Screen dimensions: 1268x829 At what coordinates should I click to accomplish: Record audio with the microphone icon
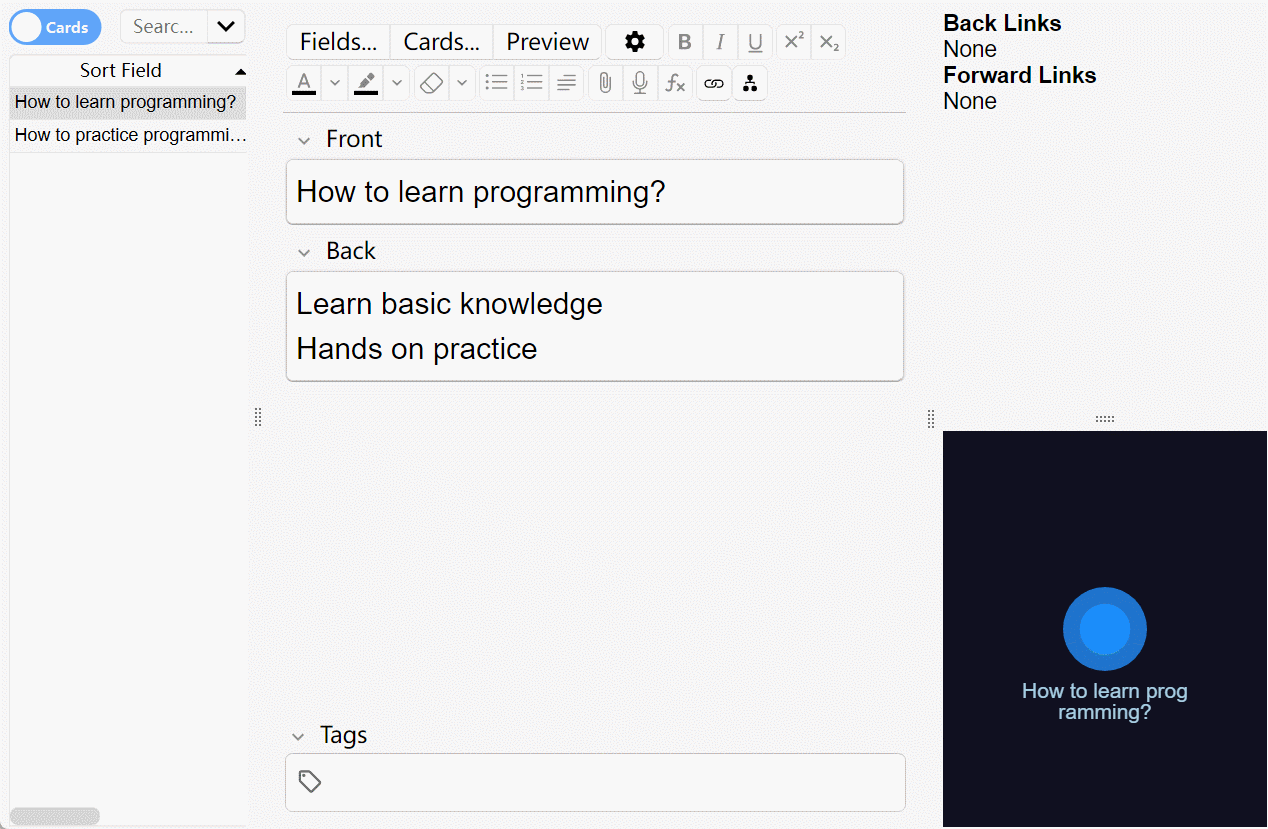tap(640, 83)
